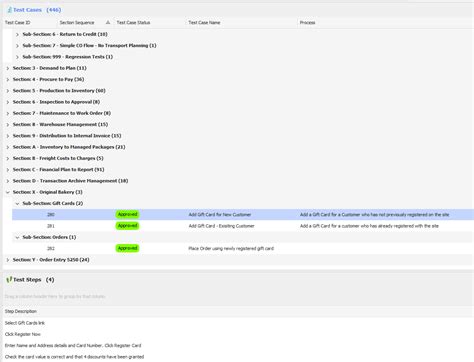Click 'Sub-Section: Orders (1)' label

pyautogui.click(x=49, y=237)
